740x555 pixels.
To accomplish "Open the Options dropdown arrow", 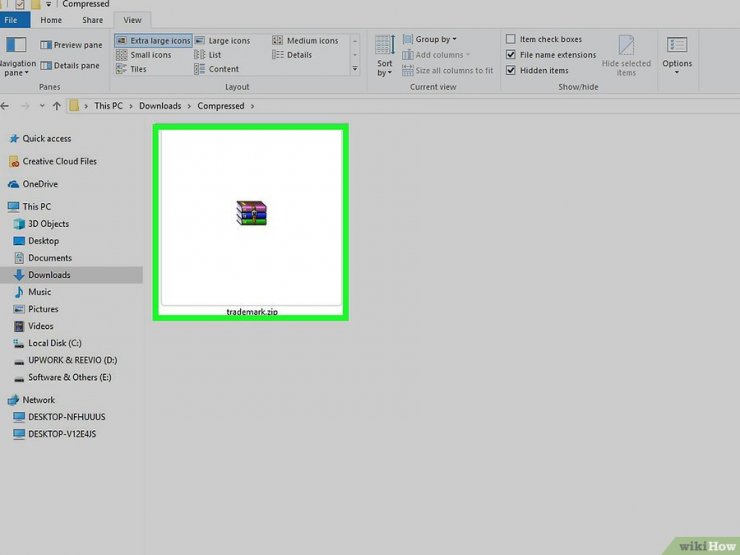I will coord(677,73).
